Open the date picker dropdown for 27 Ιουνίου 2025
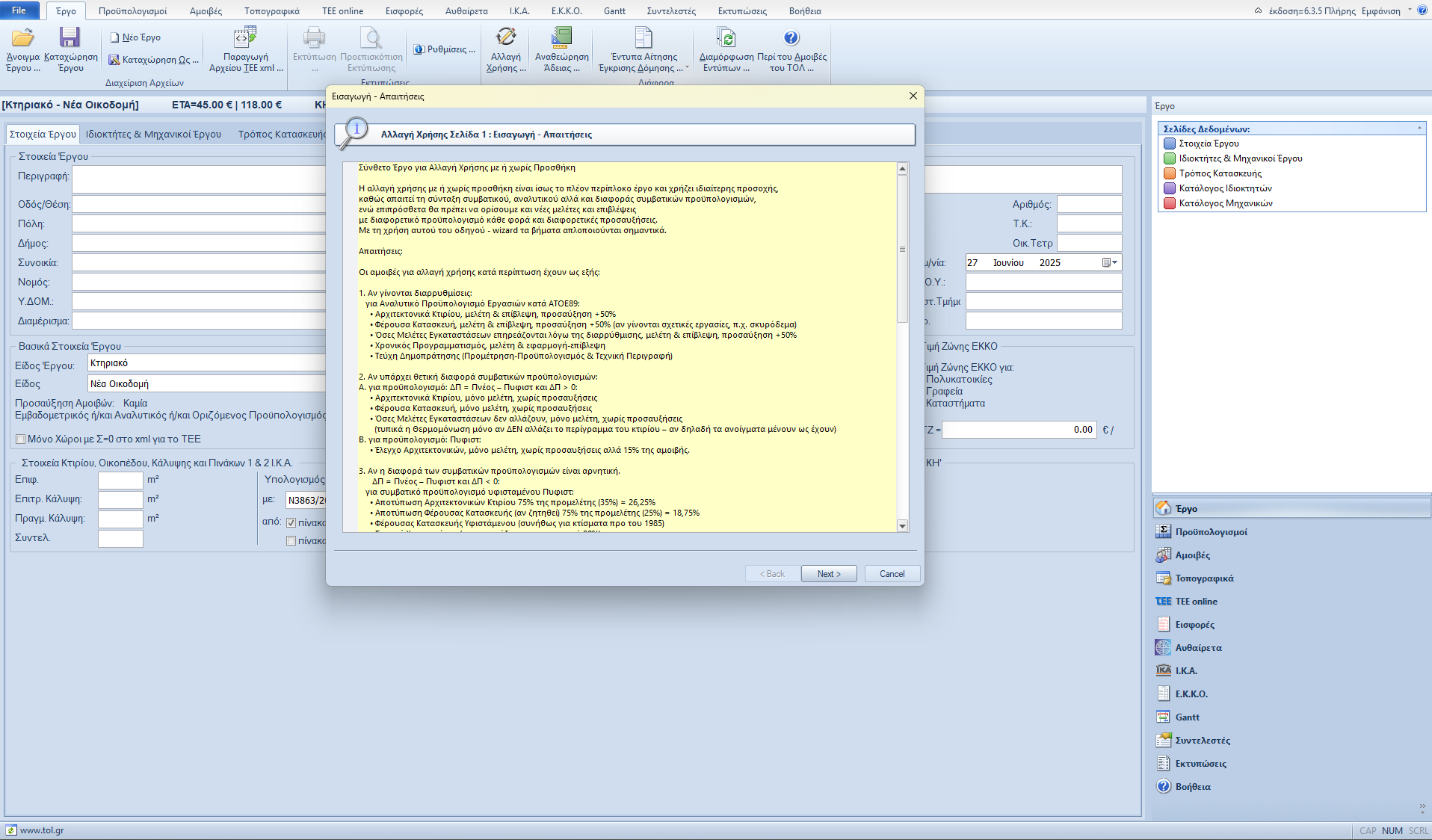 pyautogui.click(x=1114, y=263)
